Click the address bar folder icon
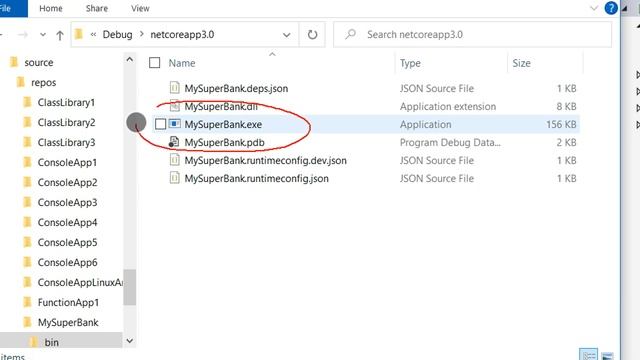The height and width of the screenshot is (360, 640). pyautogui.click(x=79, y=34)
